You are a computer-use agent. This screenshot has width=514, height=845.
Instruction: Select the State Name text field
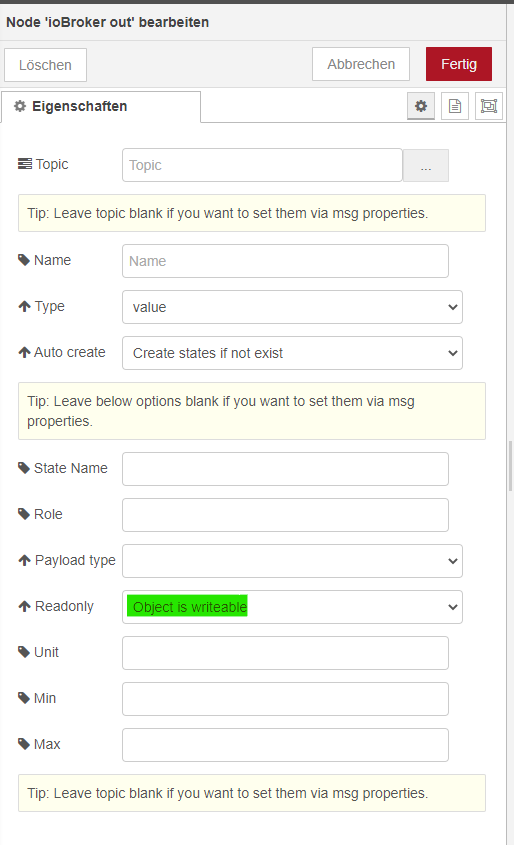click(x=285, y=469)
